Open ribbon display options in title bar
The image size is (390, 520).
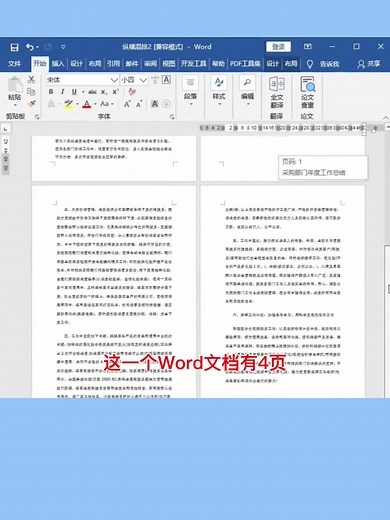point(308,47)
